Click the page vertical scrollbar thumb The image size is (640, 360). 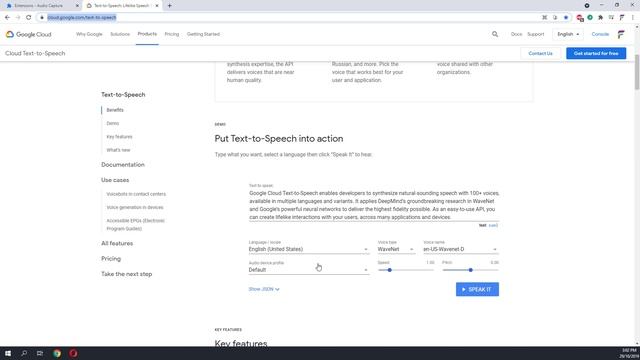[x=637, y=72]
